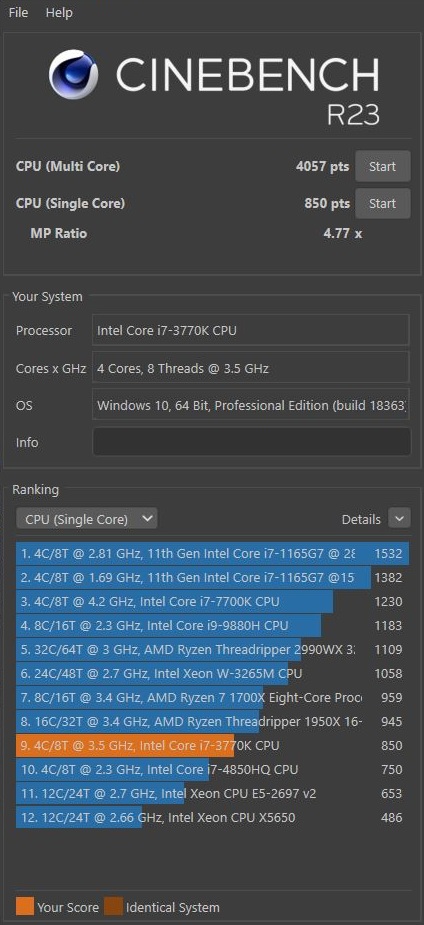
Task: Expand the Details chevron dropdown
Action: pyautogui.click(x=399, y=519)
